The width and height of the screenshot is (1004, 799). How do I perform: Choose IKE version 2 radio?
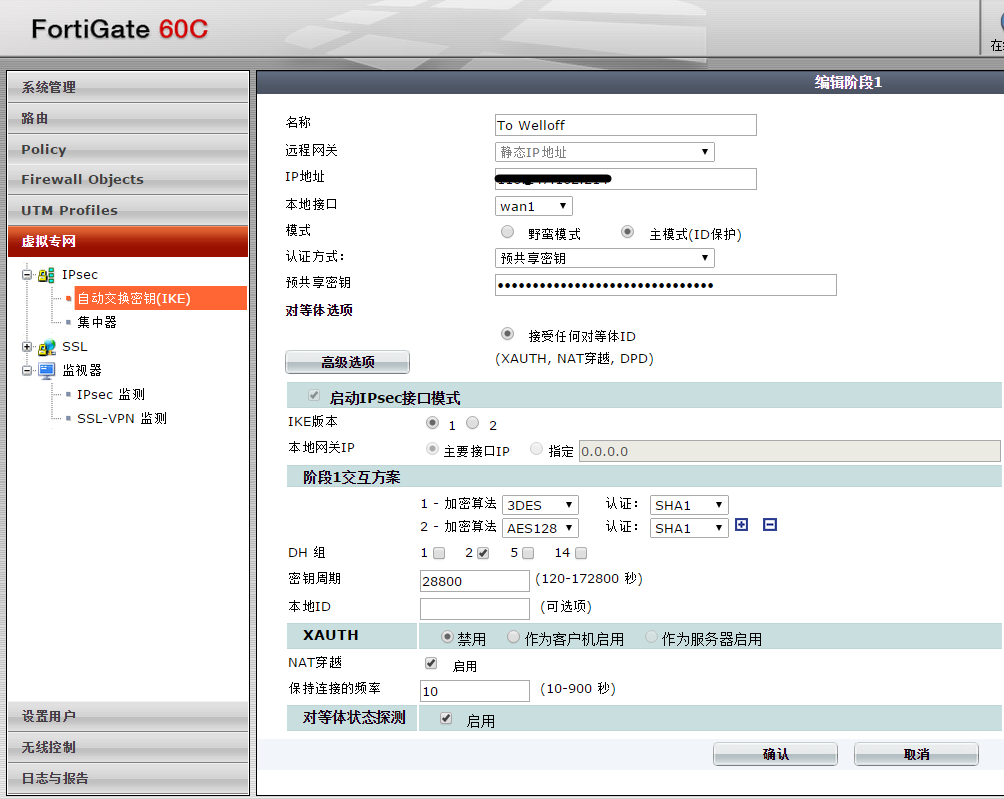click(473, 423)
